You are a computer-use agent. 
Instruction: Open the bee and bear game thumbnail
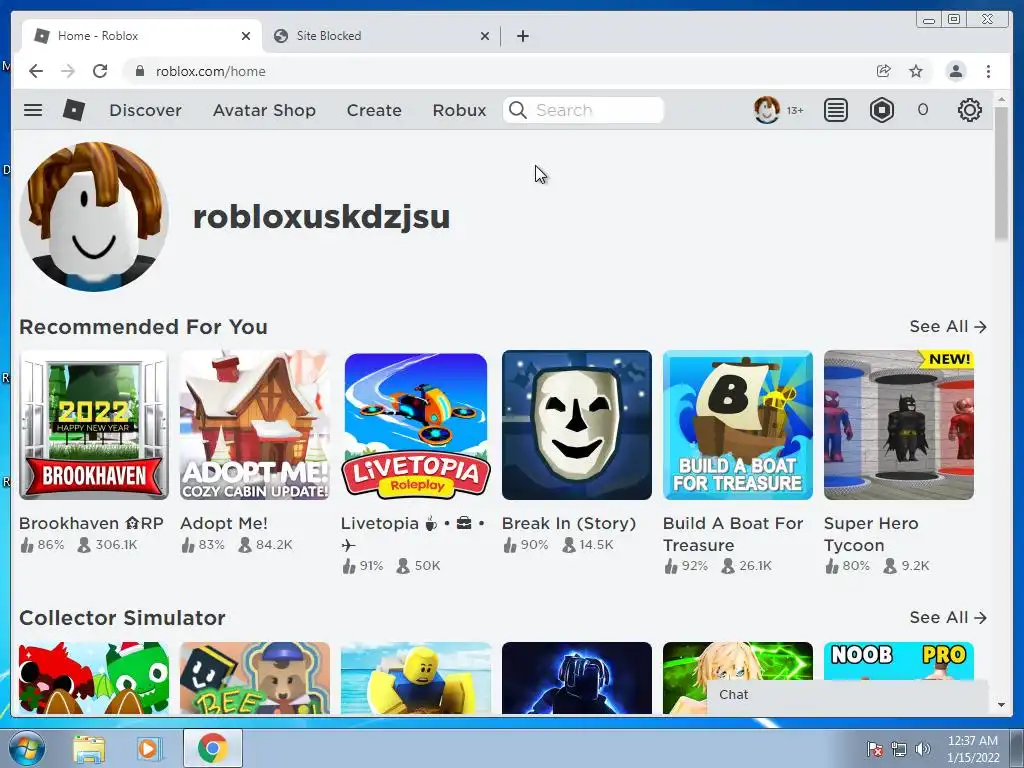point(255,678)
